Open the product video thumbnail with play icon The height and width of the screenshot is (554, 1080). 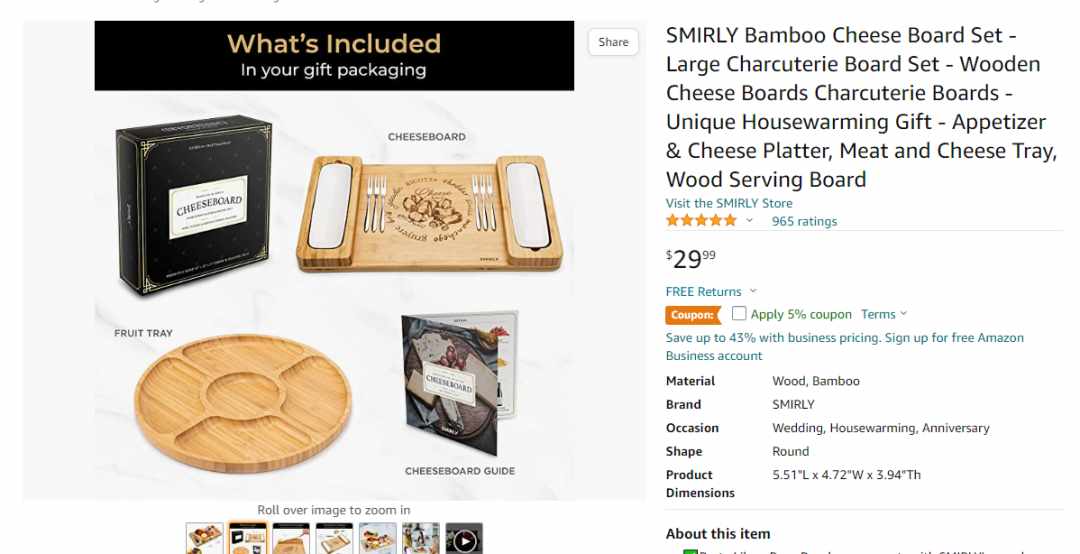point(464,539)
